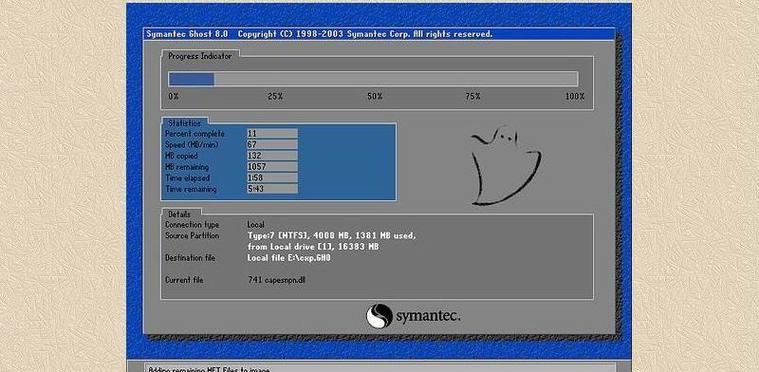
Task: Click the Destination file label
Action: [x=190, y=258]
